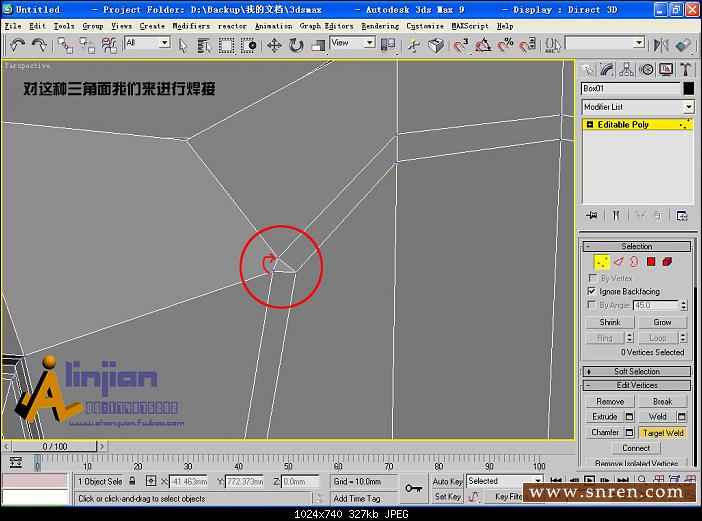Viewport: 702px width, 521px height.
Task: Expand the Editable Poly stack entry
Action: pos(590,124)
